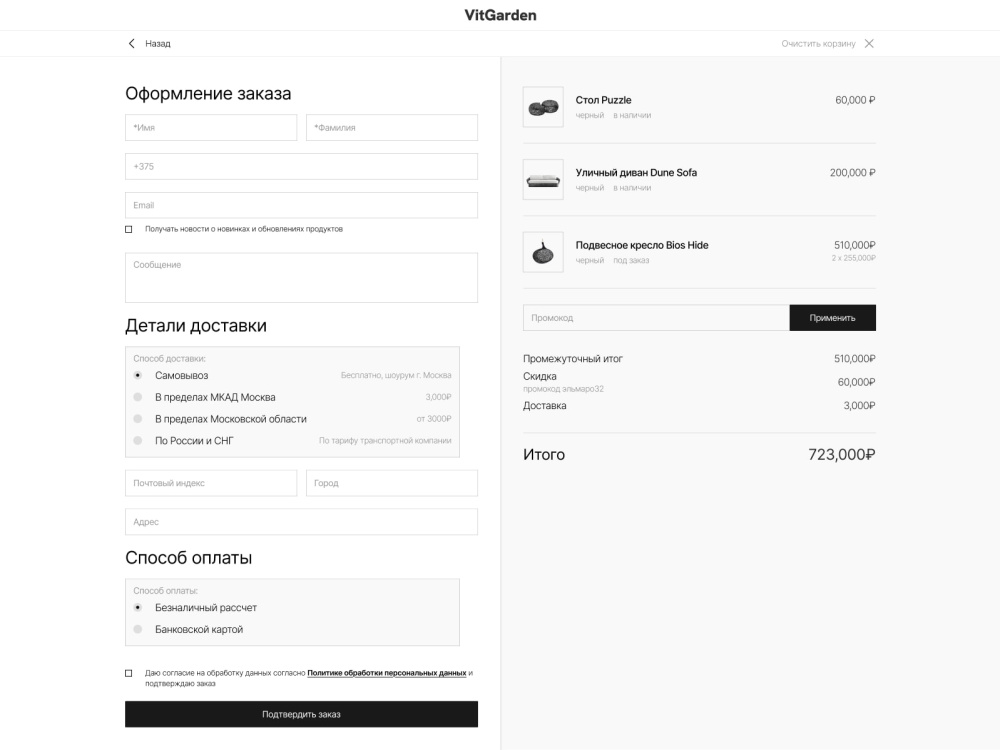Select Банковской картой payment method

click(138, 629)
